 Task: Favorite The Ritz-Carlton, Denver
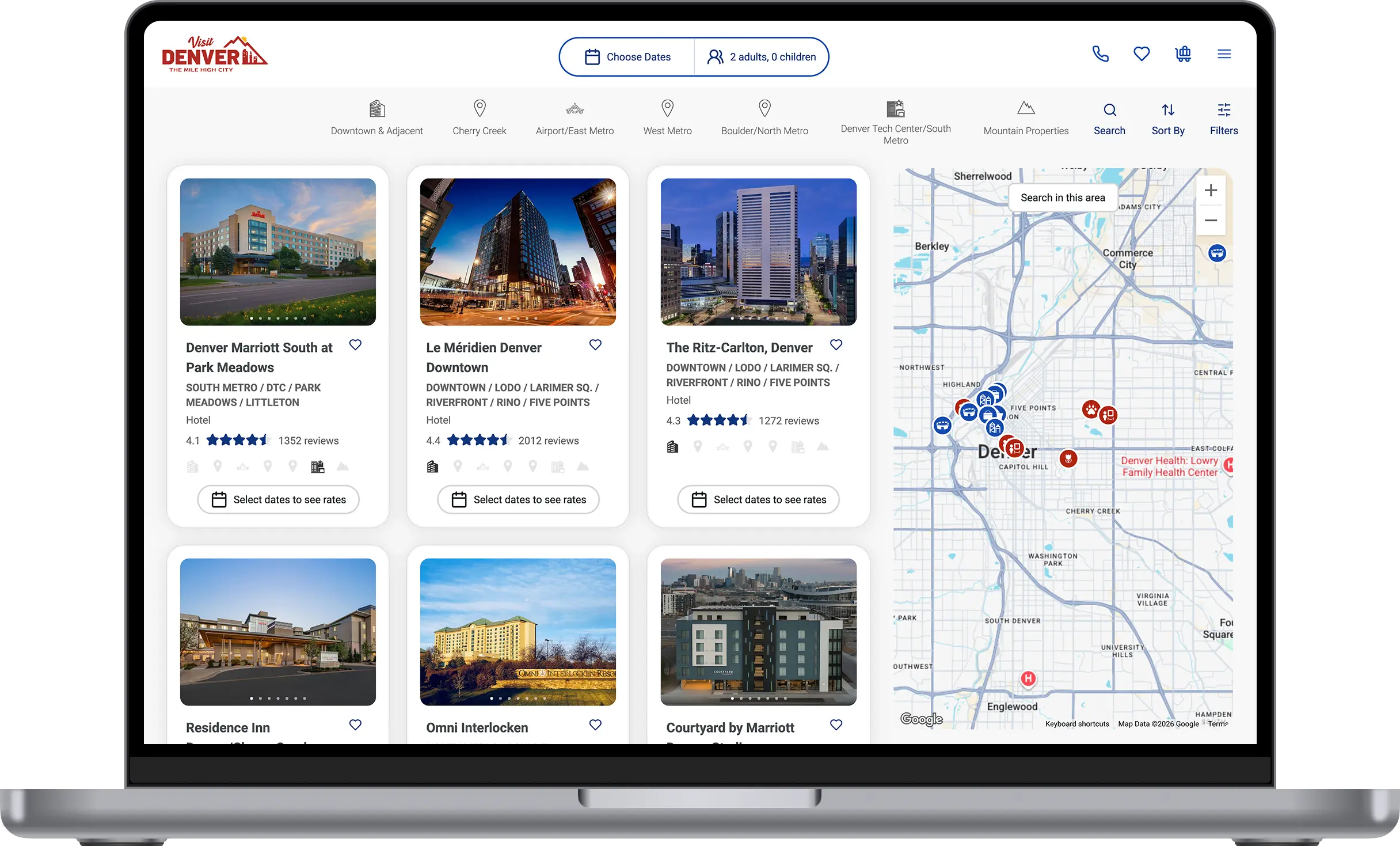836,345
